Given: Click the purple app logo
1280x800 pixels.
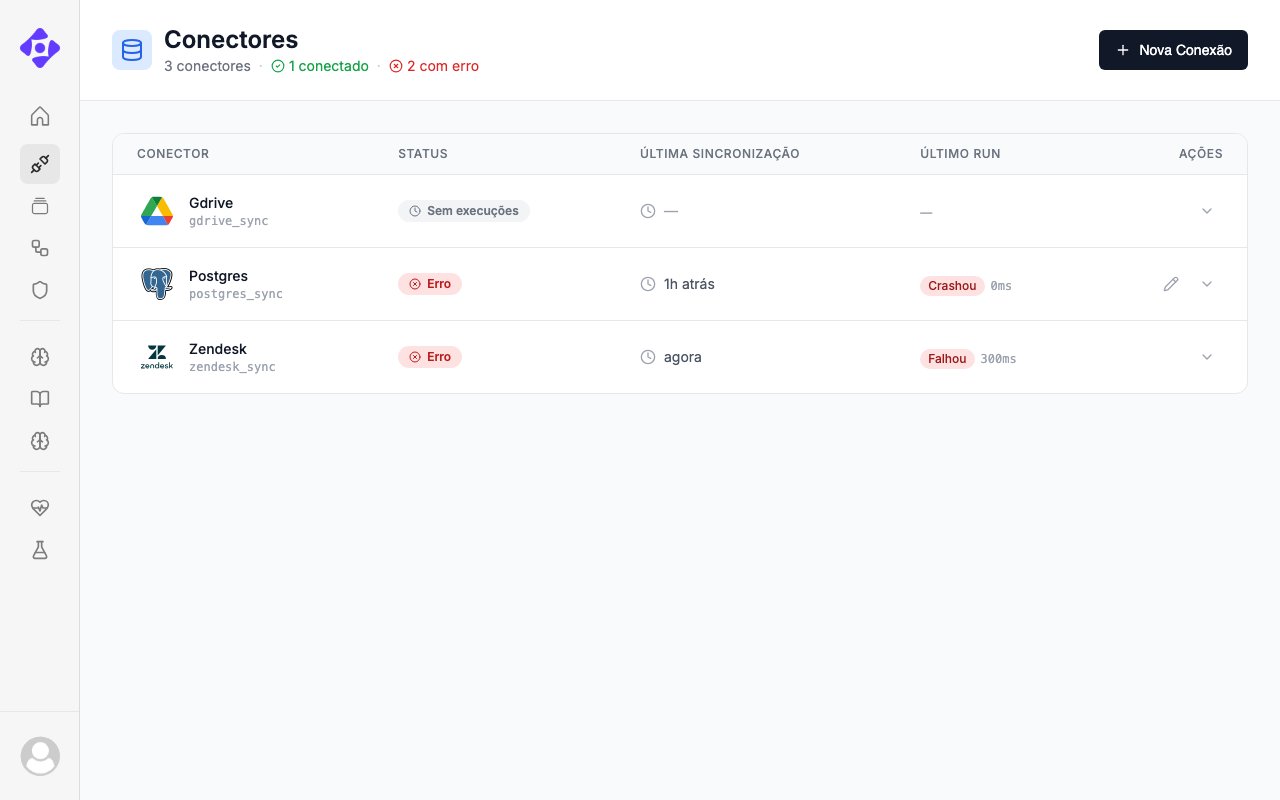Looking at the screenshot, I should tap(40, 48).
